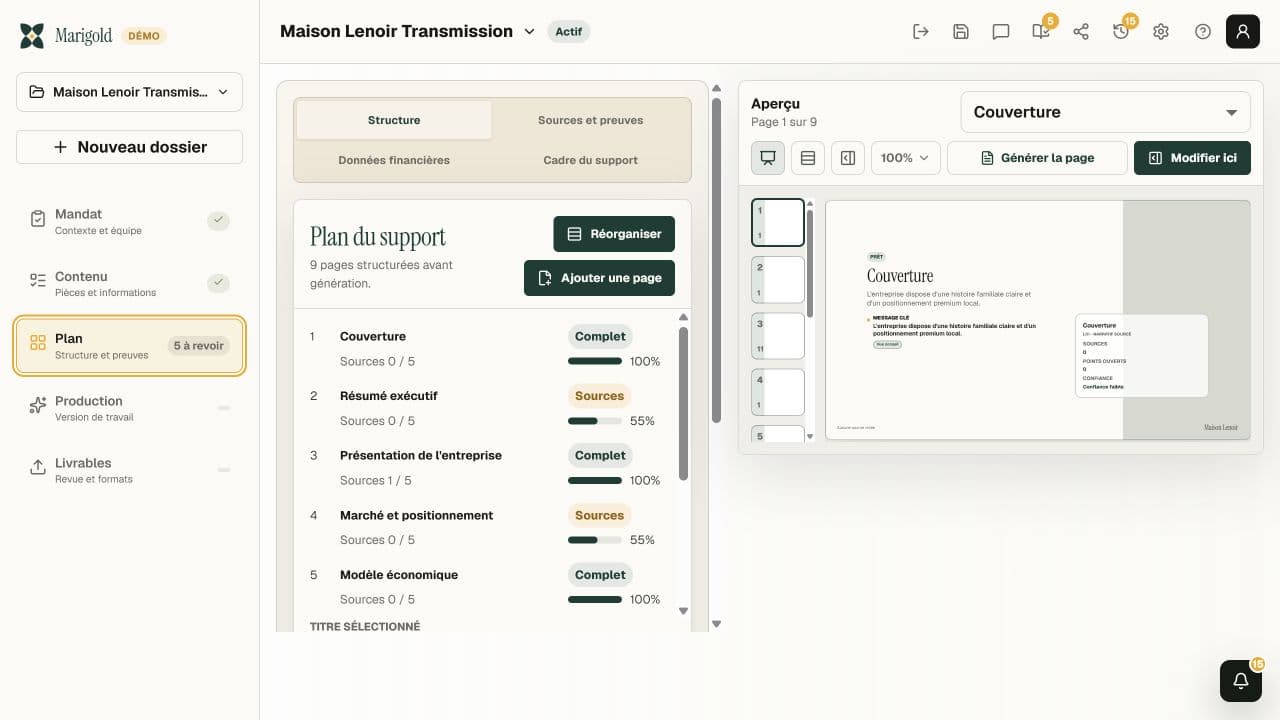Viewport: 1280px width, 720px height.
Task: Click the Page 1 sur 9 label
Action: (x=784, y=122)
